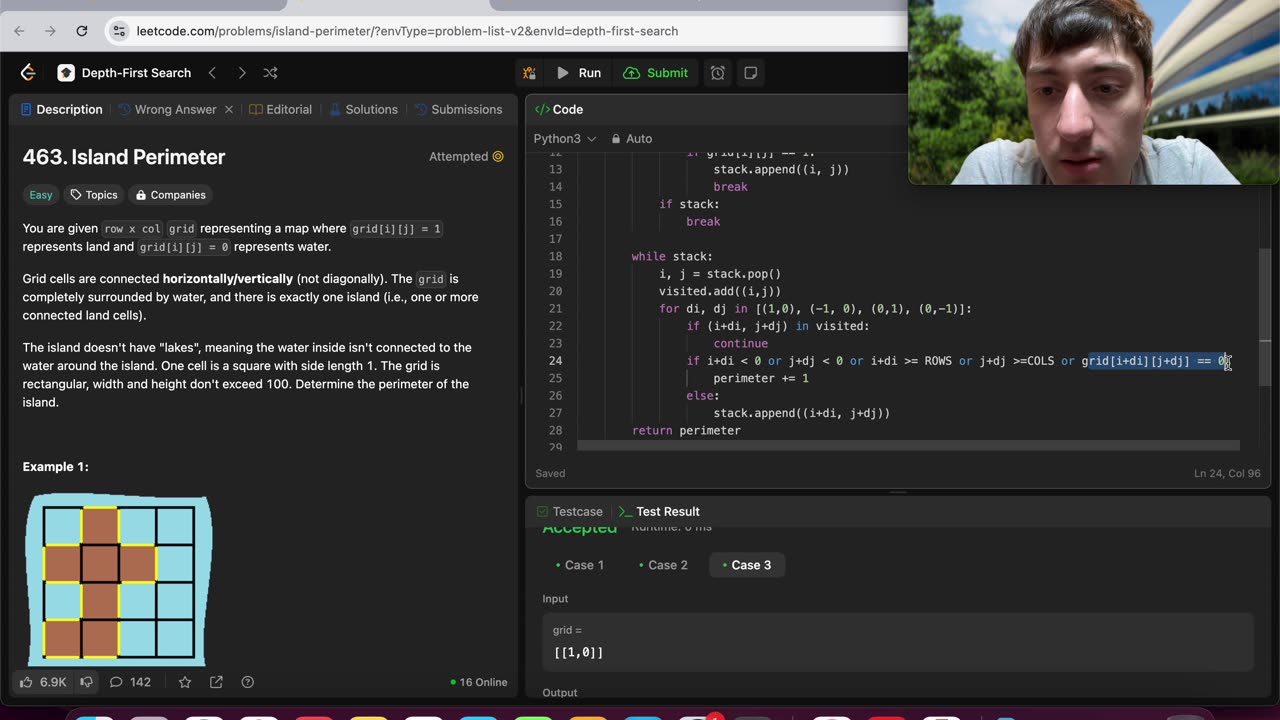Screen dimensions: 1280x720
Task: Select the Code panel tab
Action: pos(559,109)
